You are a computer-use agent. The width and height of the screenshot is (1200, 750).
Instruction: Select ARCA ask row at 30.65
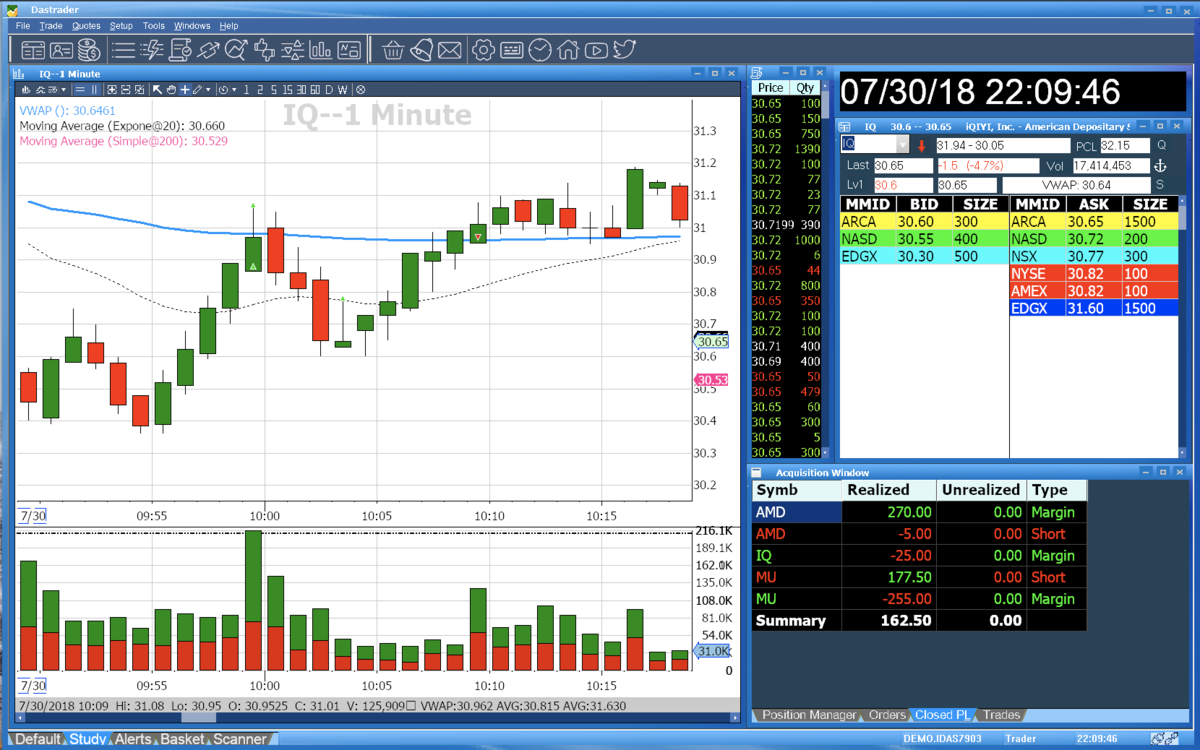[x=1094, y=221]
